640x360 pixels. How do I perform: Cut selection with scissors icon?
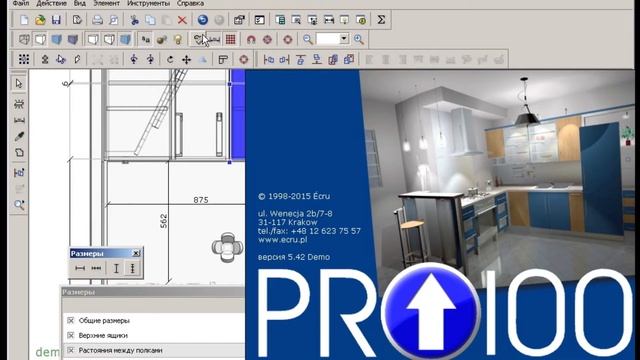point(134,20)
